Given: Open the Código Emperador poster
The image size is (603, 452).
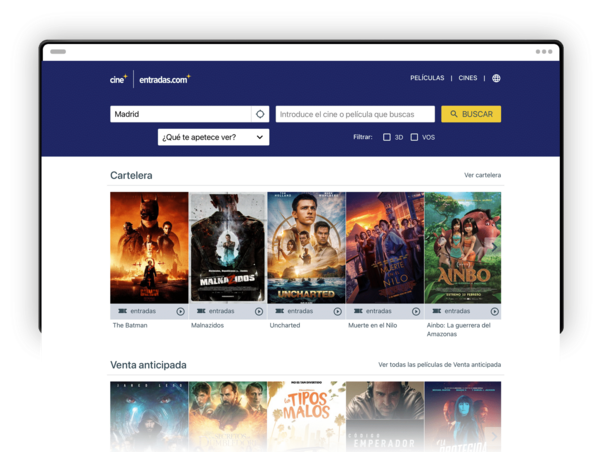Looking at the screenshot, I should (385, 415).
